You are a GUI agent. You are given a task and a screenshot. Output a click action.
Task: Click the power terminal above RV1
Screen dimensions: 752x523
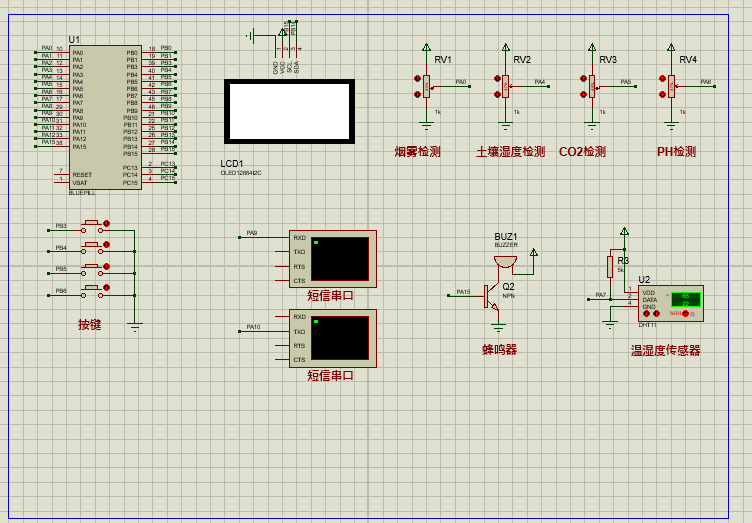point(426,47)
